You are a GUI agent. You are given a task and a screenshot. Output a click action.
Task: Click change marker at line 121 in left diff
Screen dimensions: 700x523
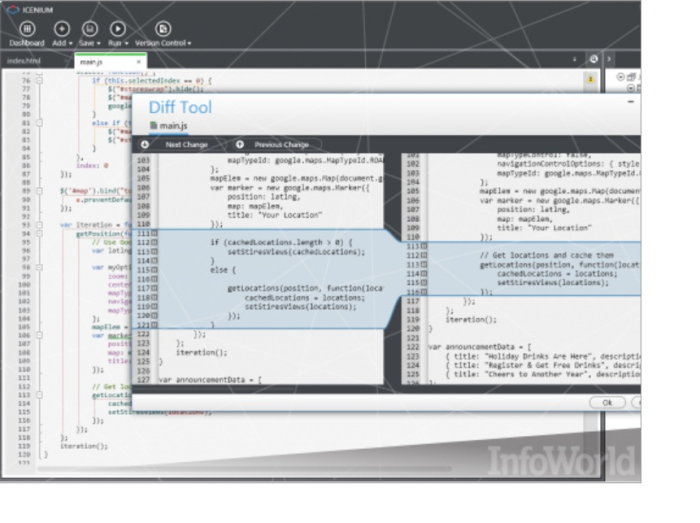154,325
